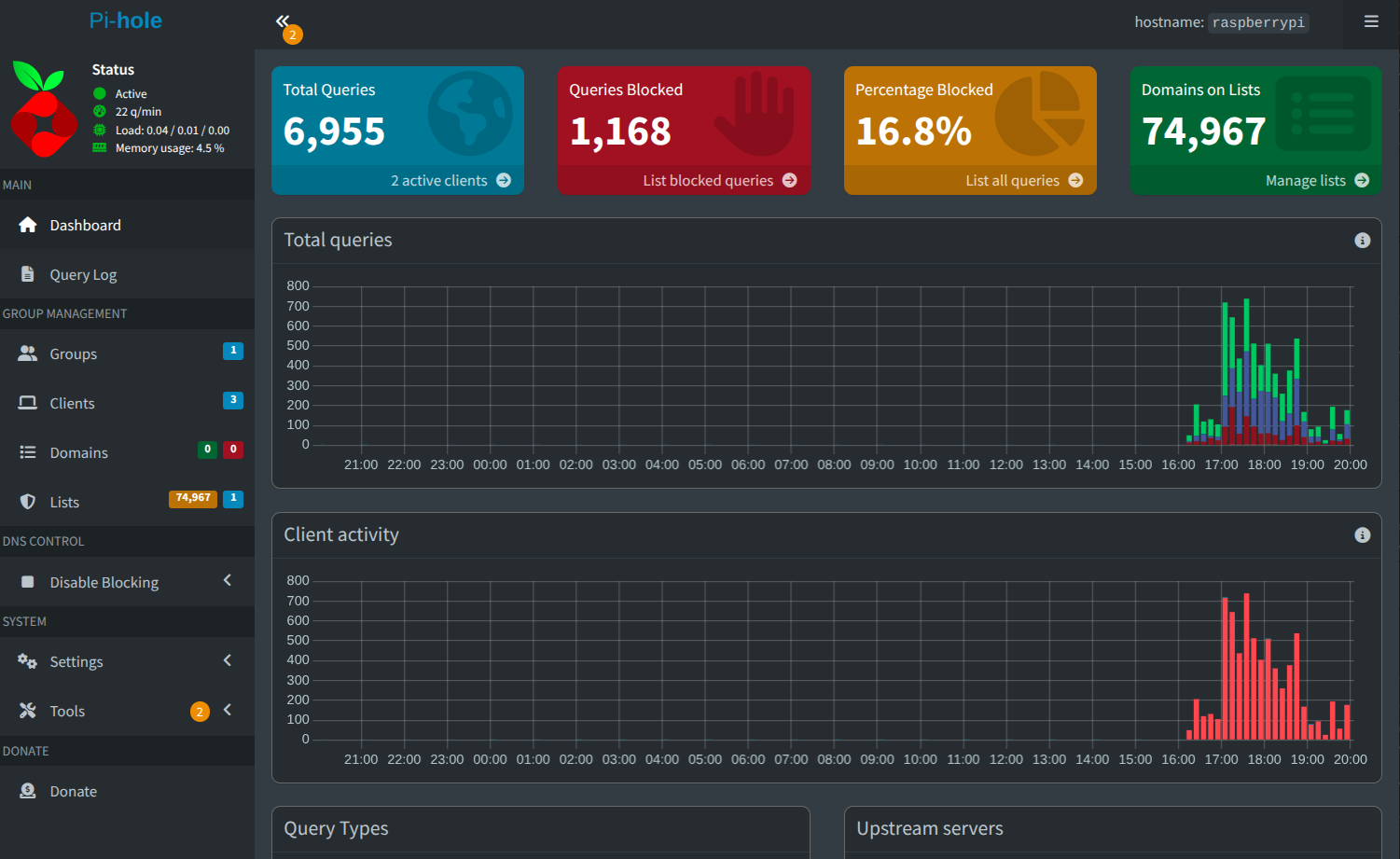1400x859 pixels.
Task: Click the arrow icon beside Manage lists
Action: [x=1362, y=181]
